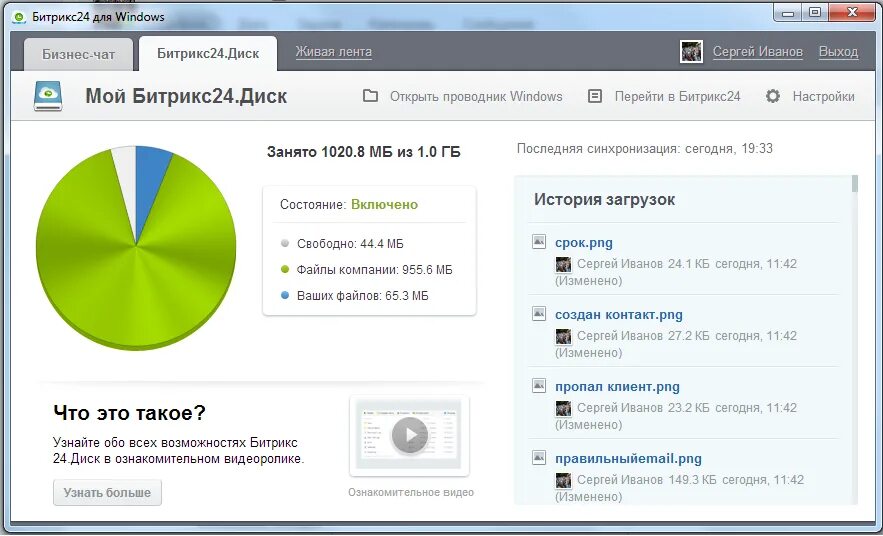Click the Битрикс24 app icon in the title bar
The width and height of the screenshot is (883, 536).
[19, 17]
